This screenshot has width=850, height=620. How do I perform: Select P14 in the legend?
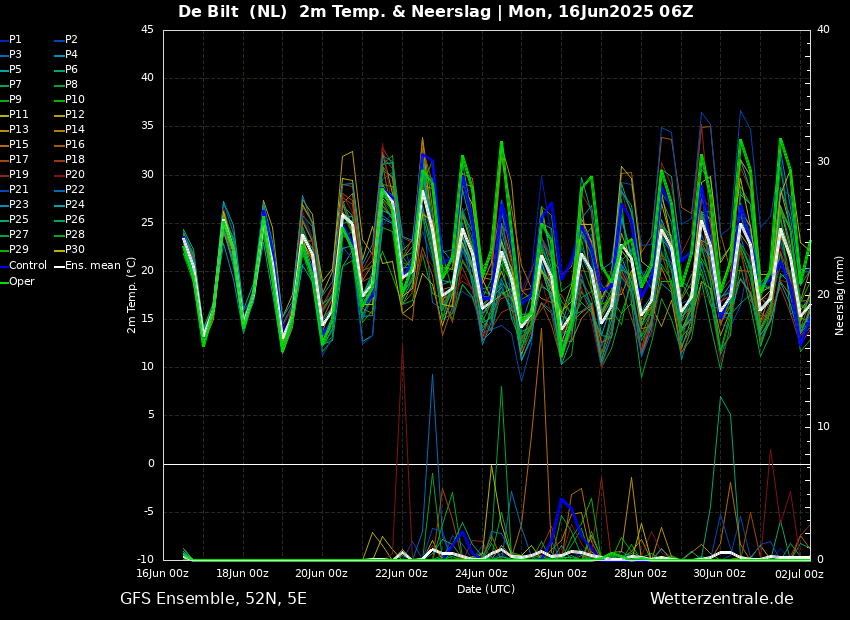point(75,130)
